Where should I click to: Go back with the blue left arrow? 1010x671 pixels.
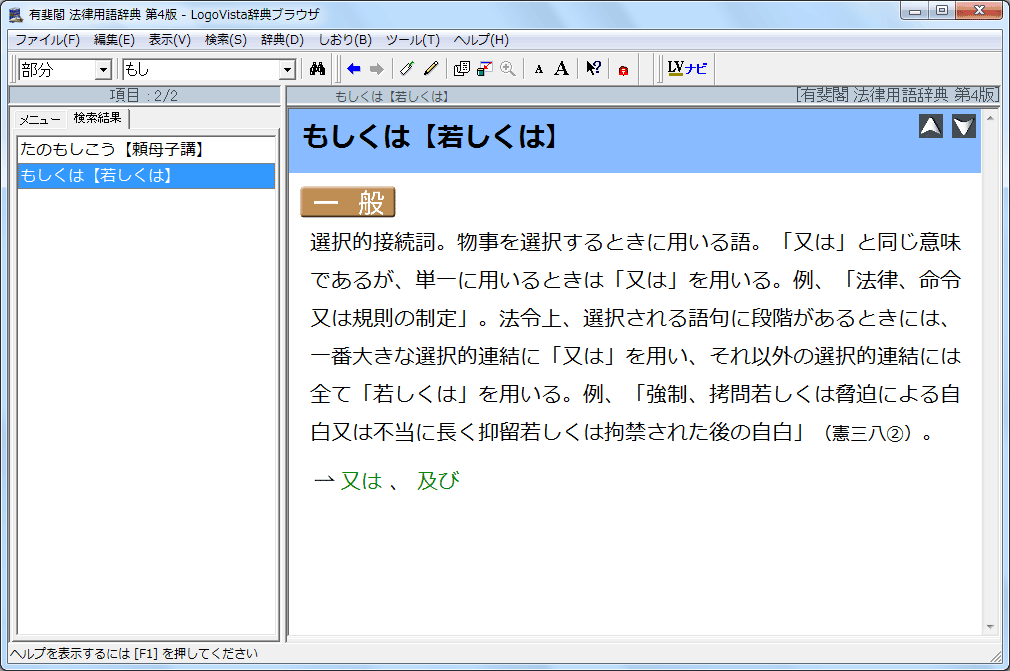pyautogui.click(x=353, y=69)
